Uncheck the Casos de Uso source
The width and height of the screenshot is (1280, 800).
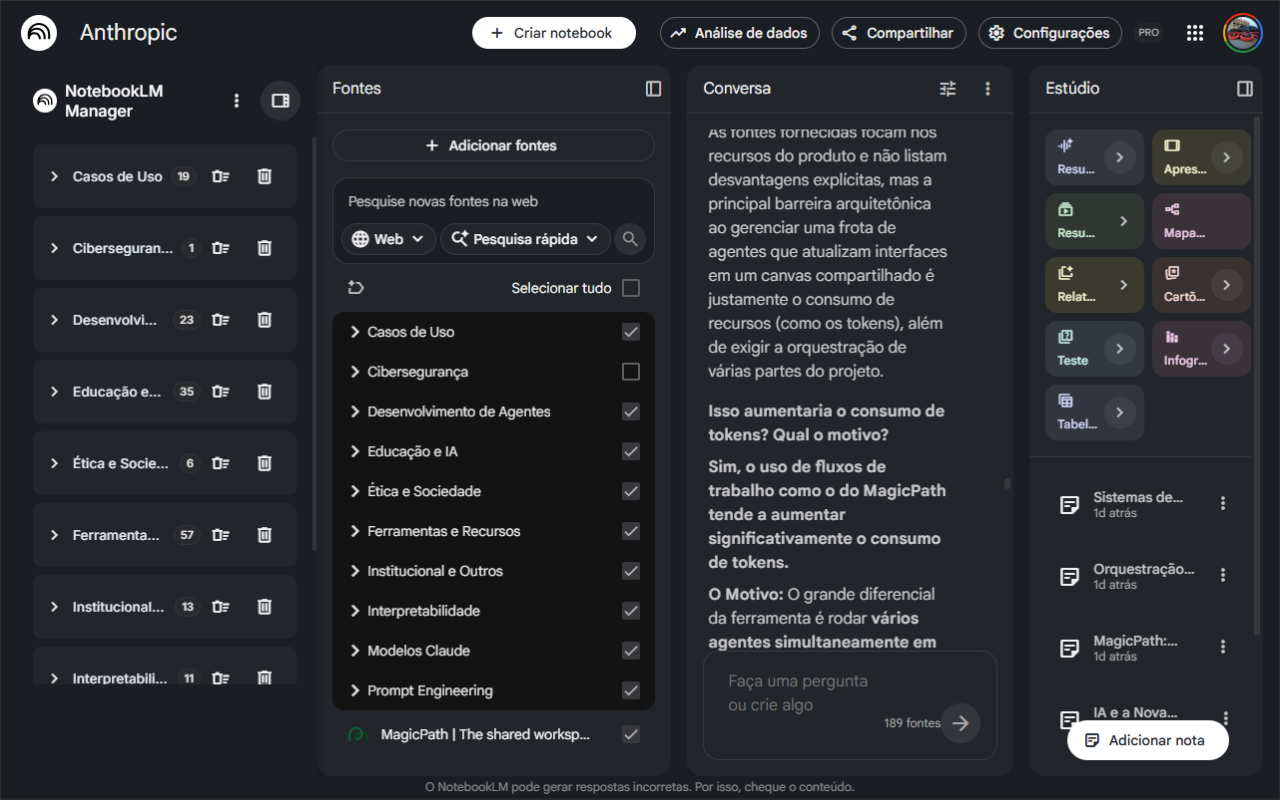[631, 332]
